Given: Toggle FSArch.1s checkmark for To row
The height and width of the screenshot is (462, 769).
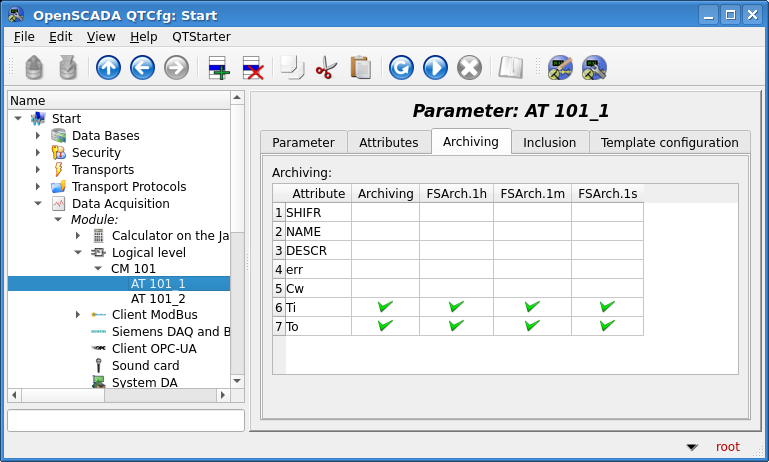Looking at the screenshot, I should tap(607, 326).
